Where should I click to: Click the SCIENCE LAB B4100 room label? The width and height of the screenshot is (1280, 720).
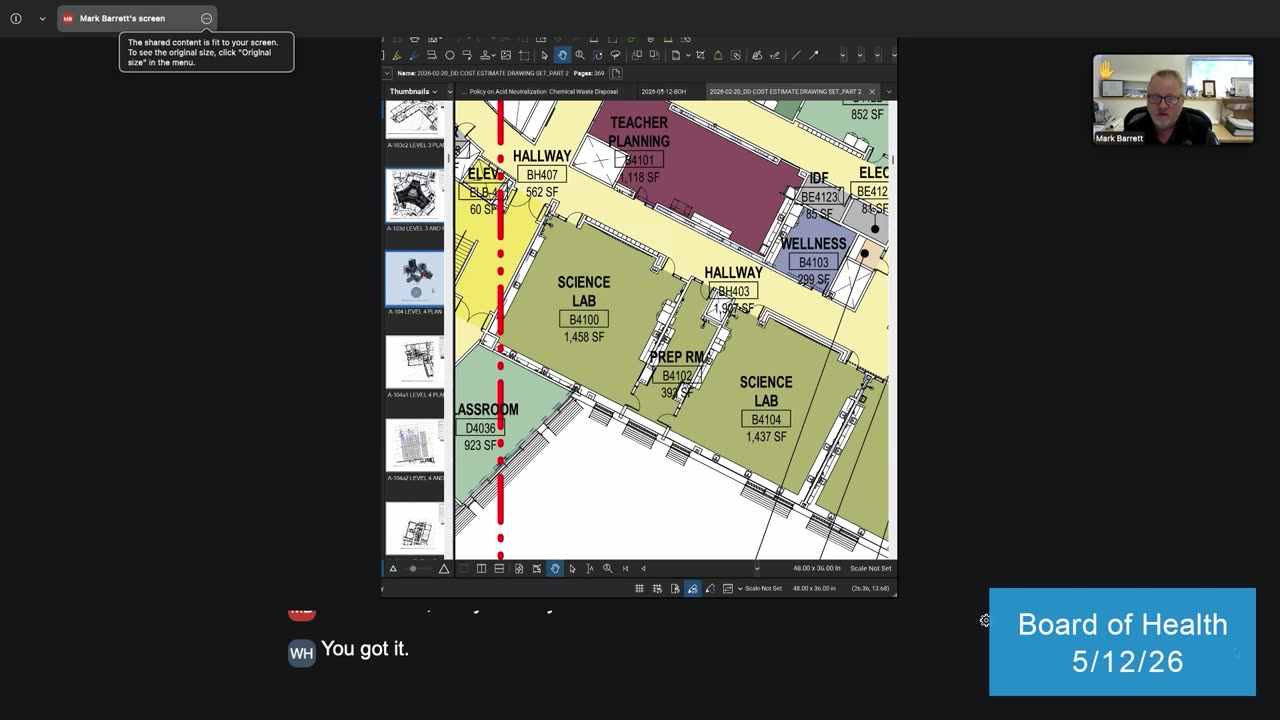point(584,310)
